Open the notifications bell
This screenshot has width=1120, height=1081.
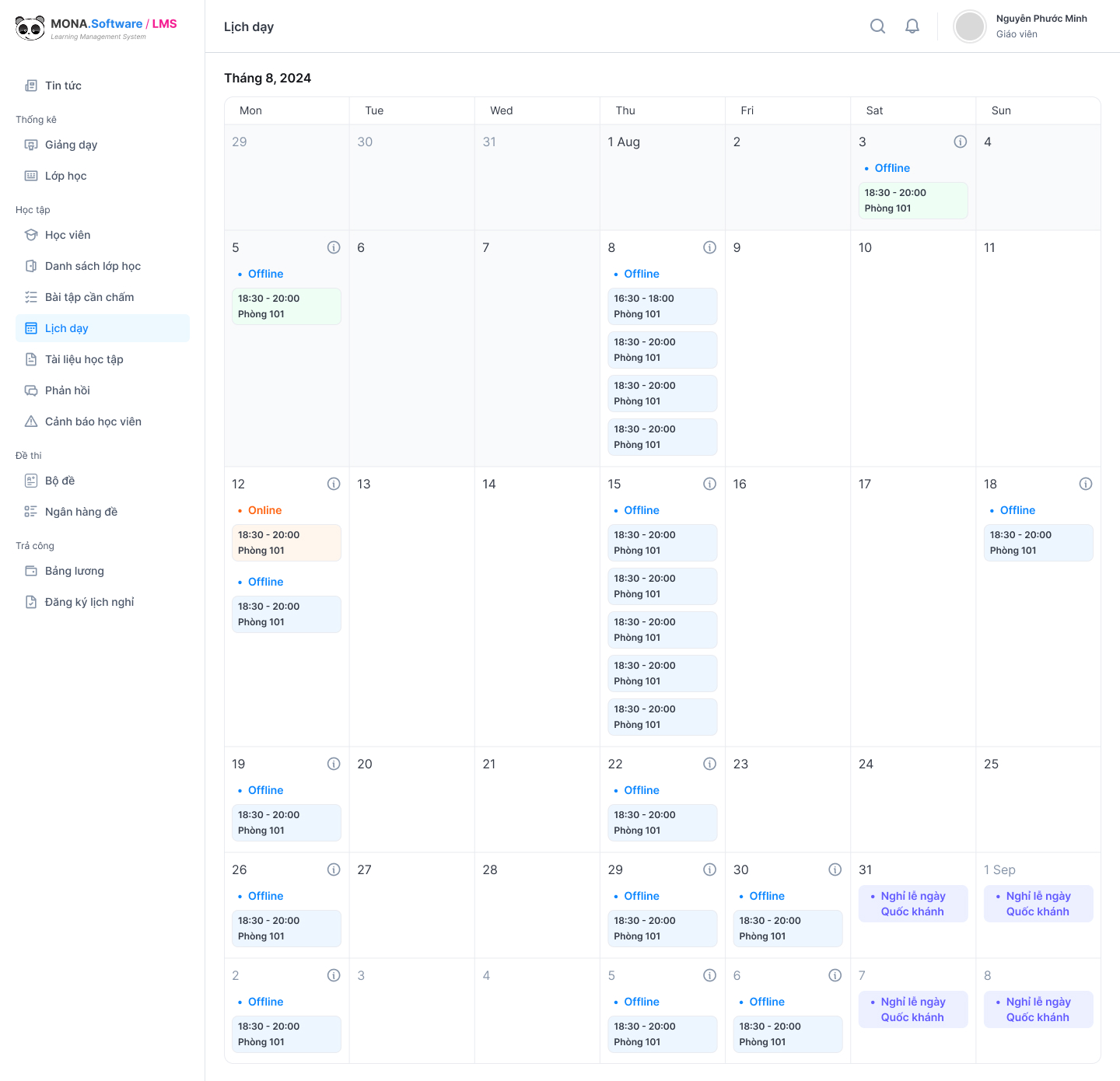(912, 26)
